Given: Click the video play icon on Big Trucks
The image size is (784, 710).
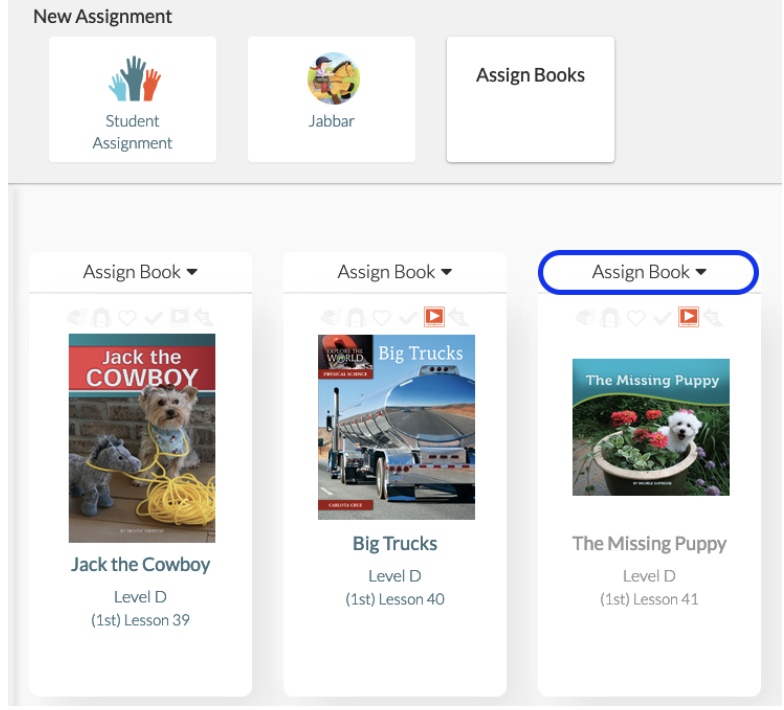Looking at the screenshot, I should click(x=434, y=317).
